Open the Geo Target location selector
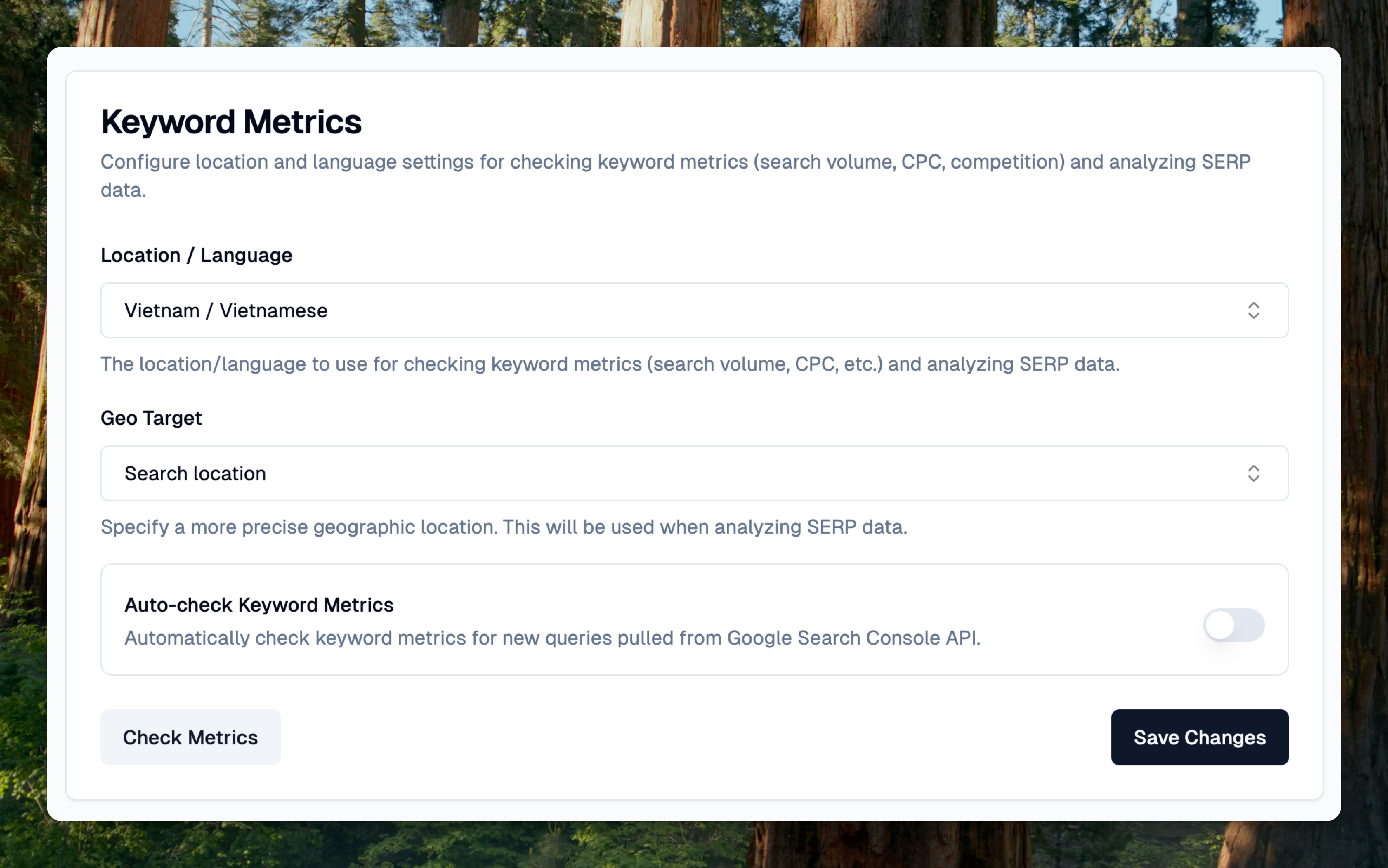The width and height of the screenshot is (1388, 868). 693,474
